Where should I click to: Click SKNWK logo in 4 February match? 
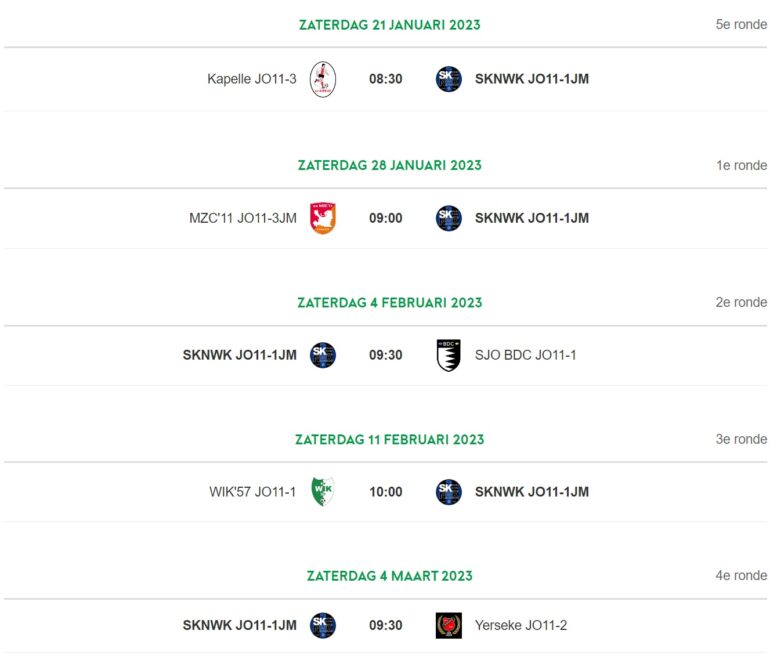[323, 355]
